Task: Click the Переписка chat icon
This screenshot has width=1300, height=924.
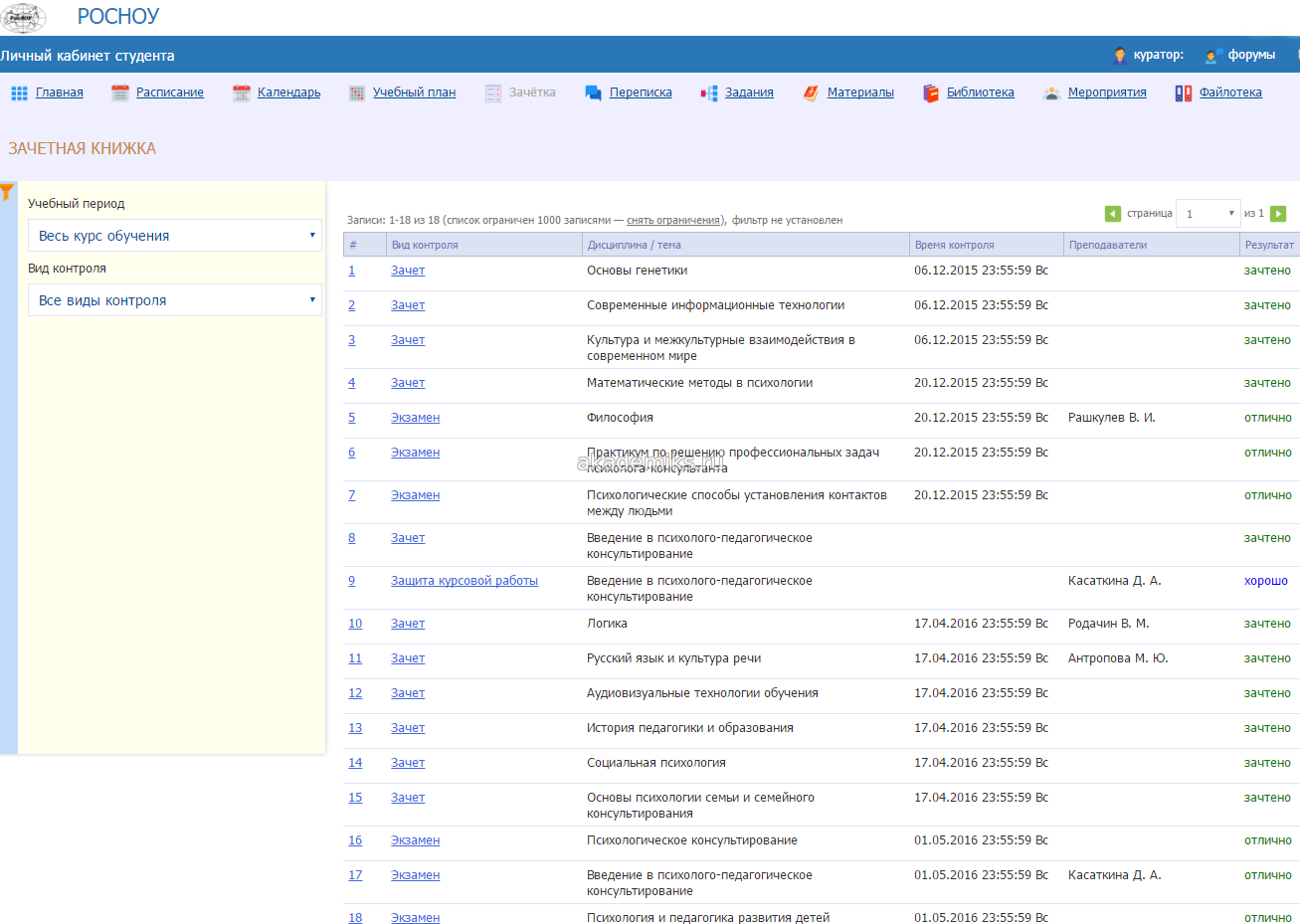Action: tap(594, 92)
